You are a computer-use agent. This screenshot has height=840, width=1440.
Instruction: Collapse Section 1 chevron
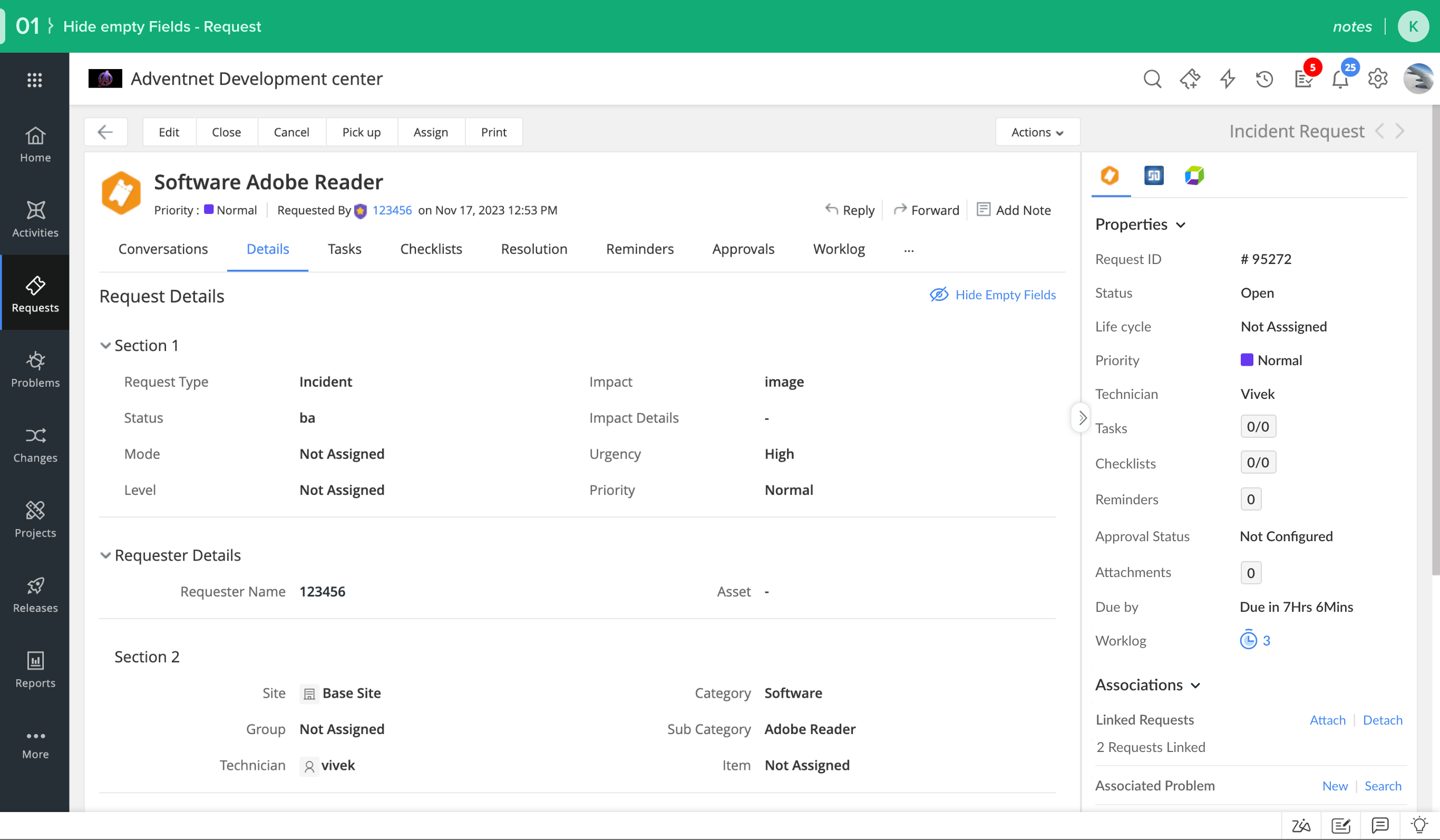pos(105,346)
